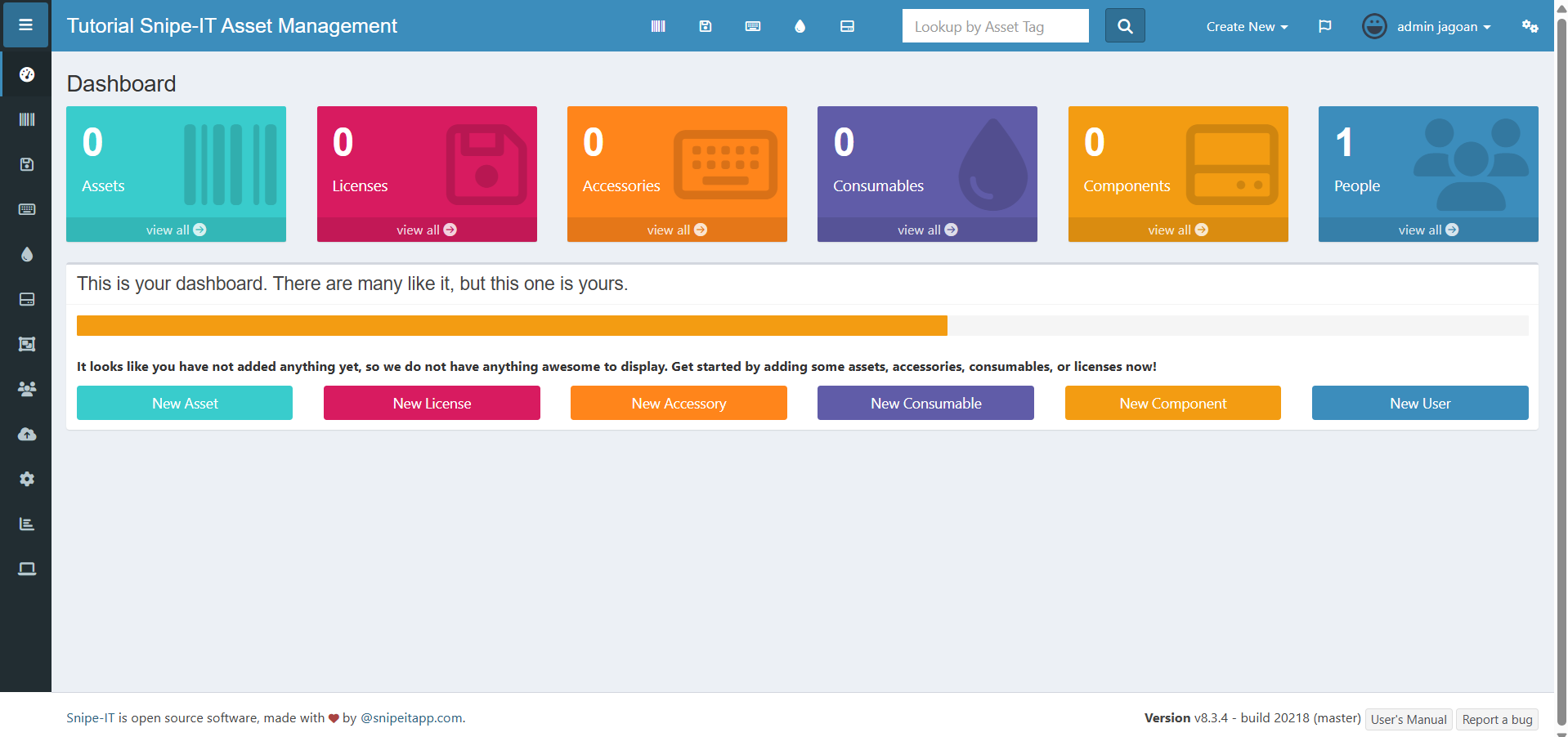
Task: Click the top bar Components icon
Action: 847,26
